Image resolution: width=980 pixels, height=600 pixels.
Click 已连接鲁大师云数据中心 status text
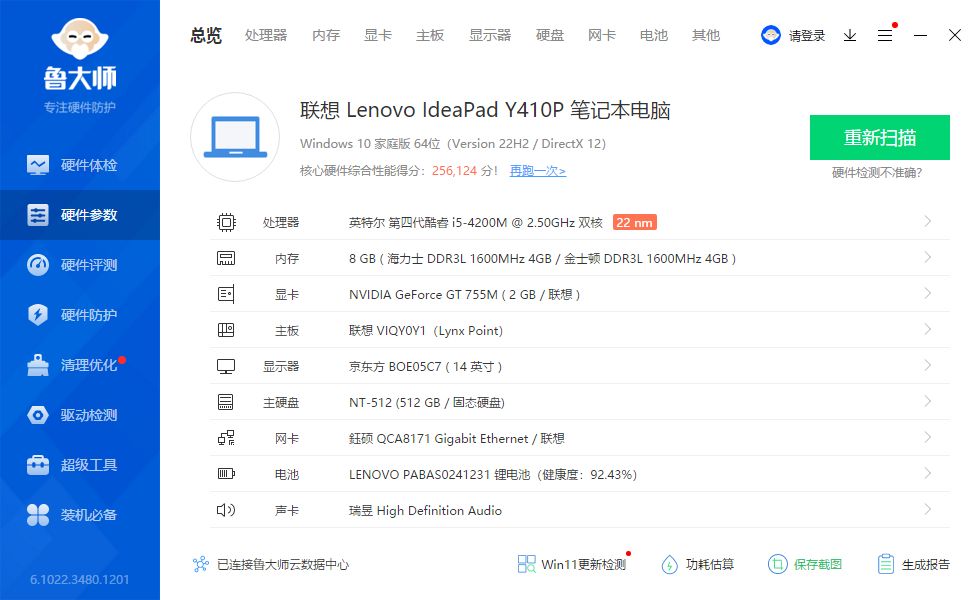pos(282,564)
